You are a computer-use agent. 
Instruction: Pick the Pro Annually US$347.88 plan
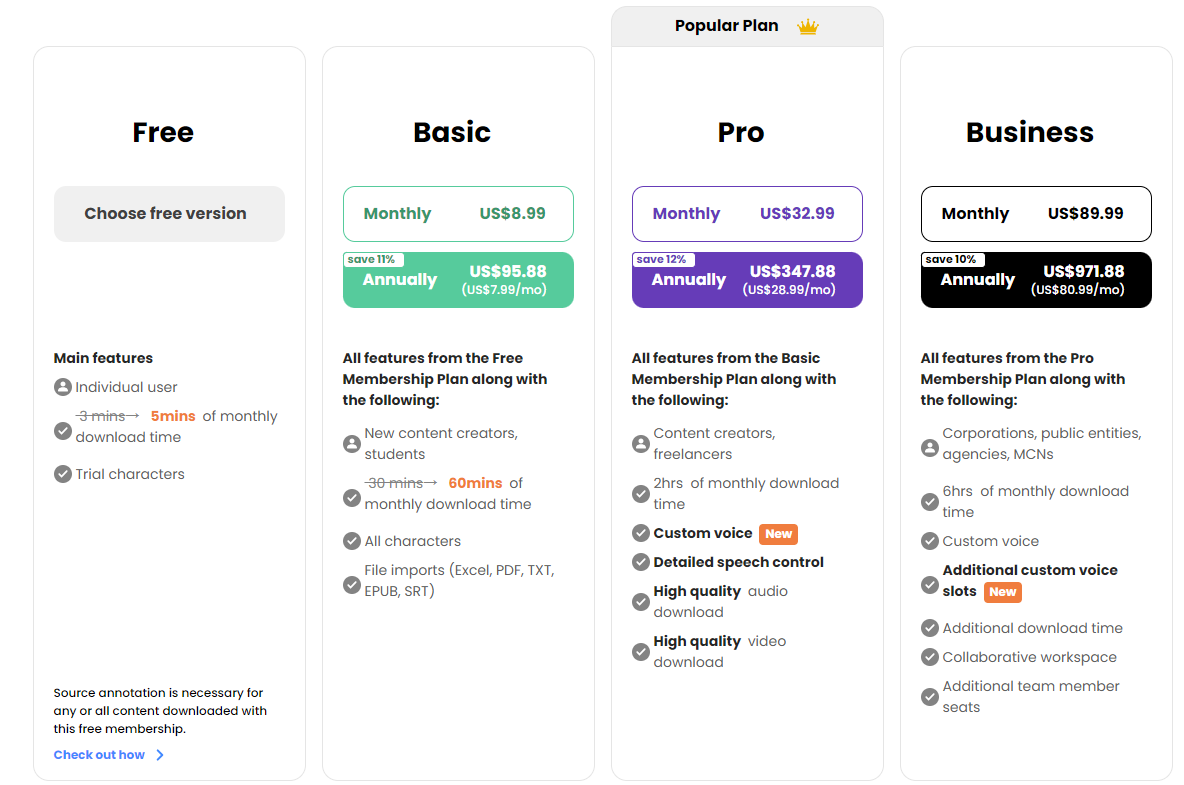tap(747, 280)
